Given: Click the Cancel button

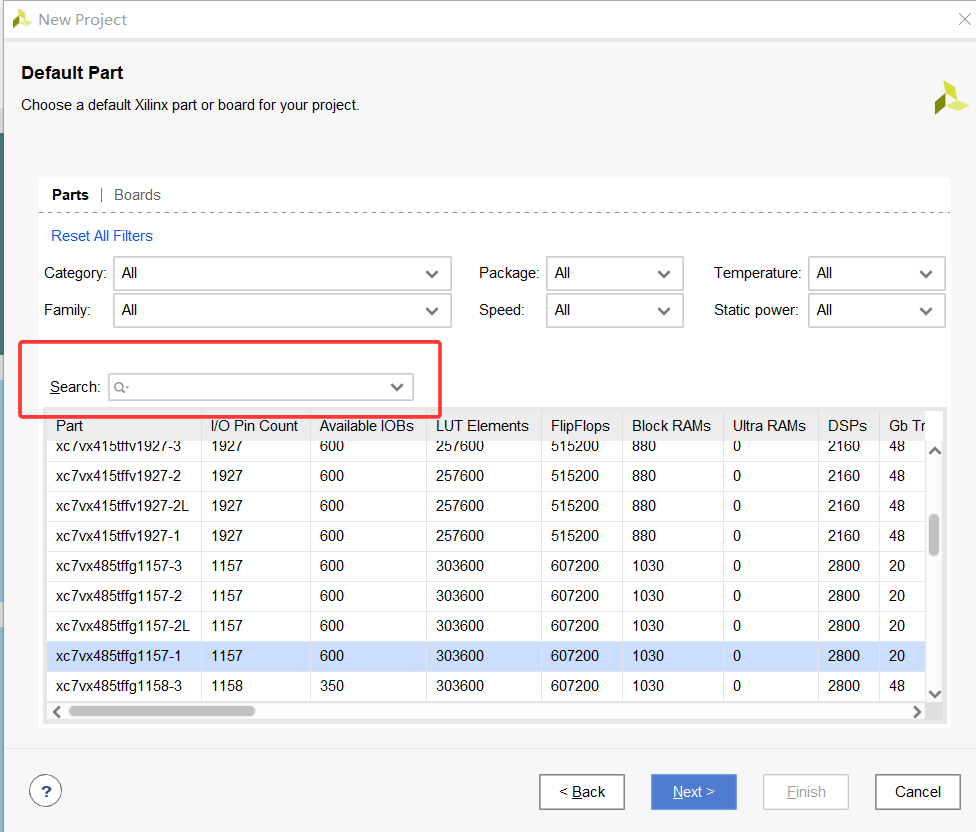Looking at the screenshot, I should tap(917, 792).
